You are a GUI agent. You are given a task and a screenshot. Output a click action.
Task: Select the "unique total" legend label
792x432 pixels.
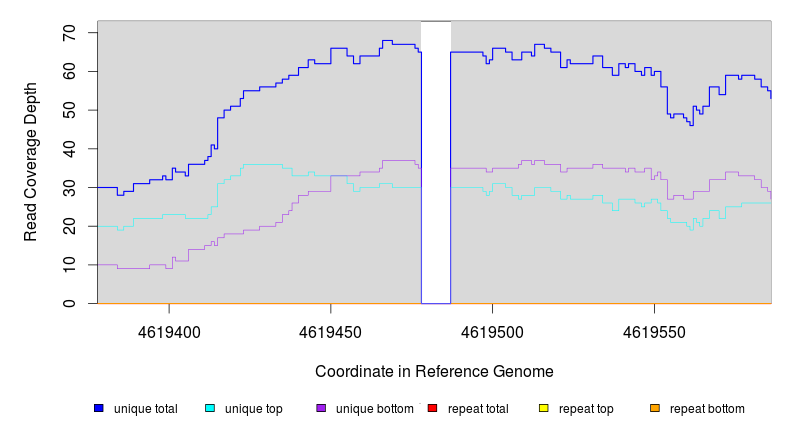click(146, 409)
